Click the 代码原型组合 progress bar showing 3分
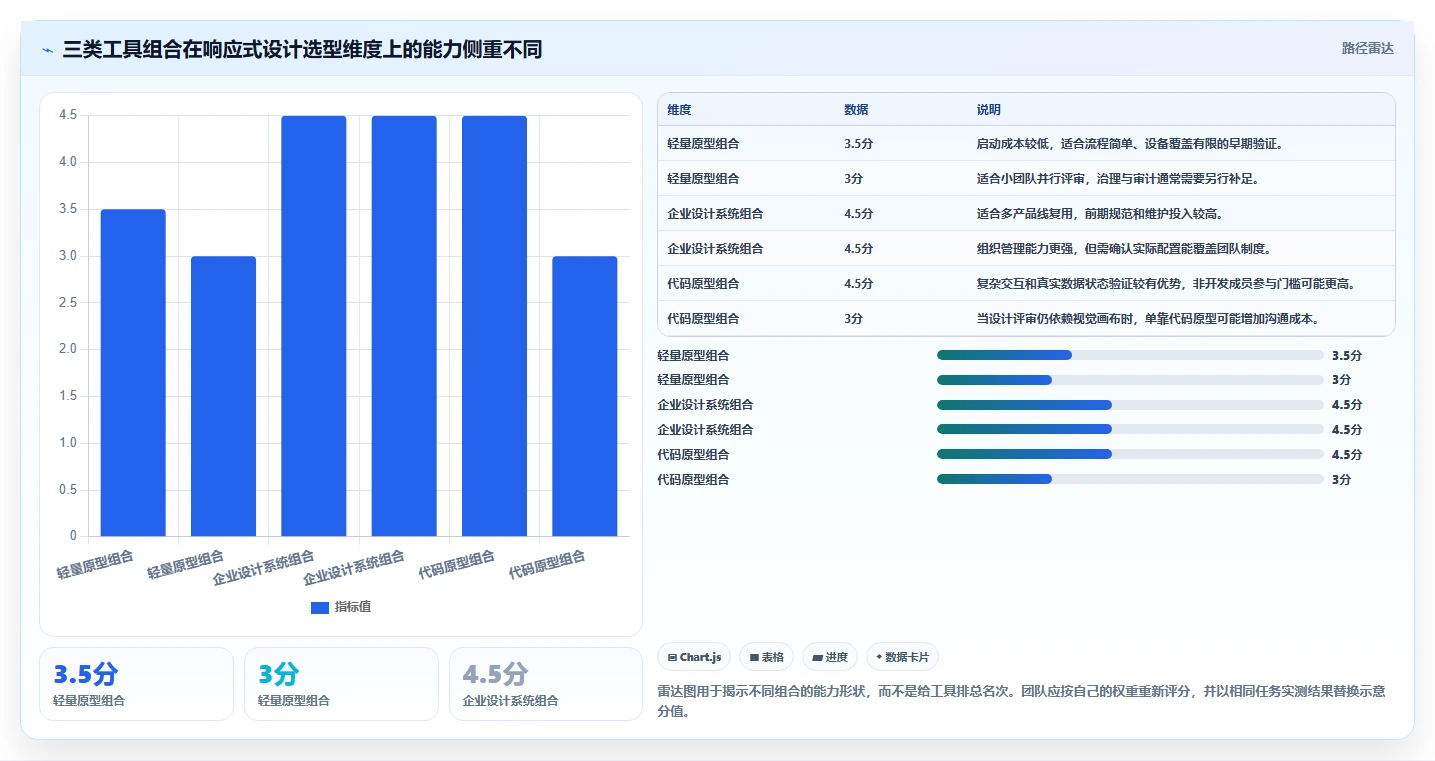The height and width of the screenshot is (761, 1435). pyautogui.click(x=1130, y=479)
